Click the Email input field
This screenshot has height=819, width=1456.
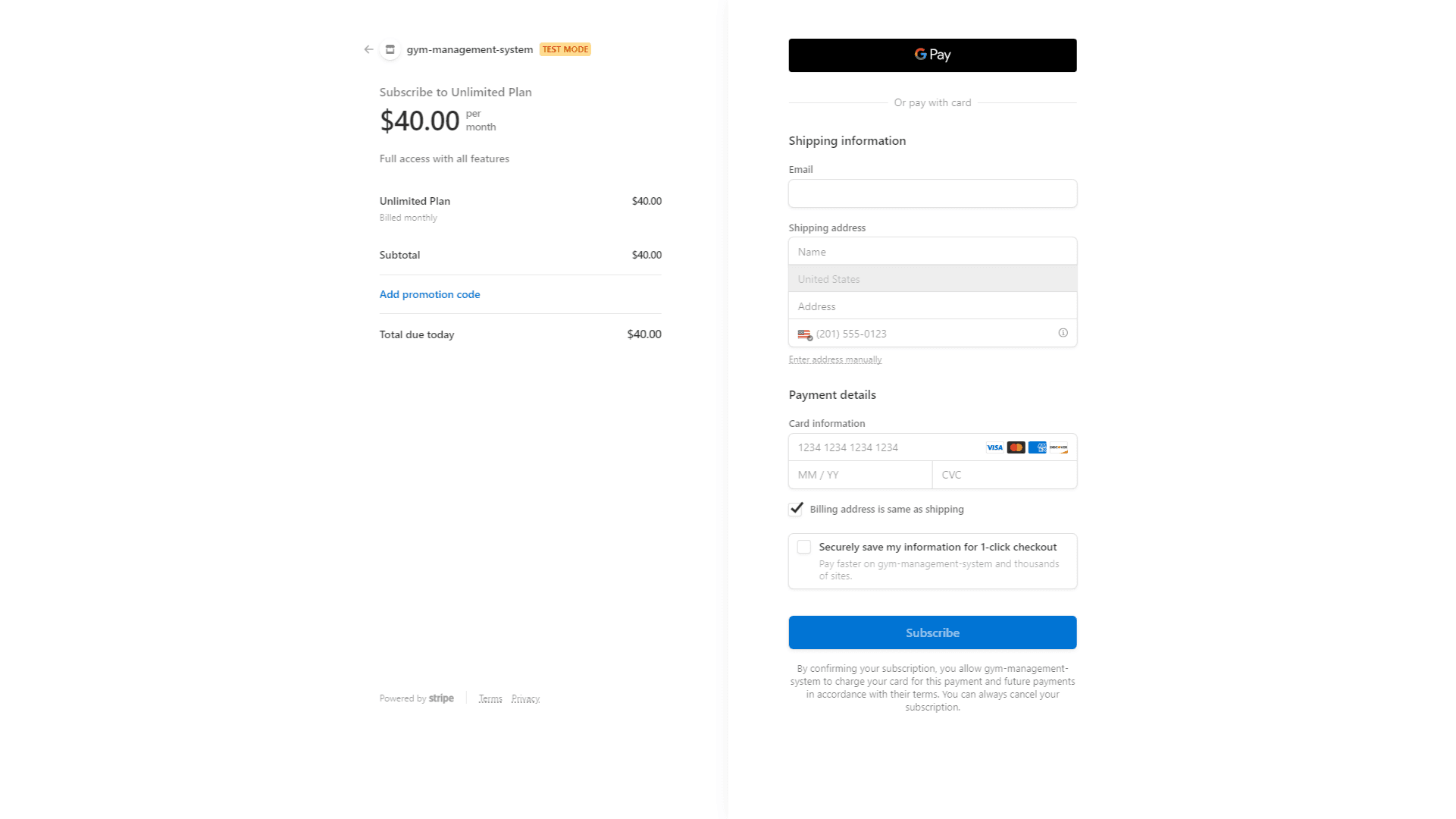932,193
